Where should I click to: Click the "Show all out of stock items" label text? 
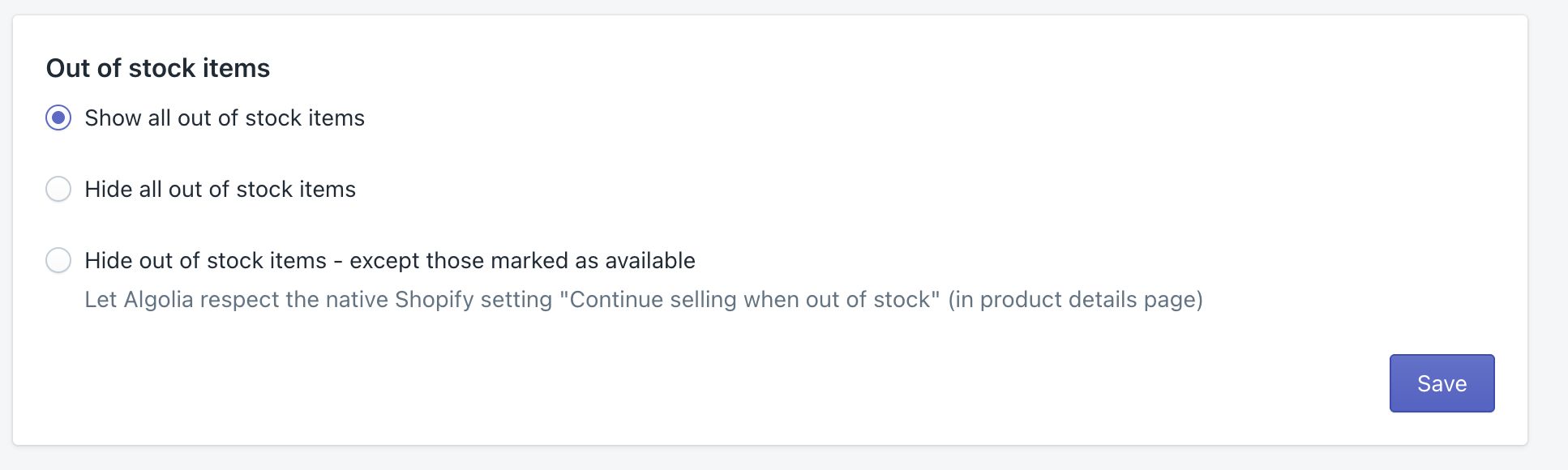pos(225,118)
